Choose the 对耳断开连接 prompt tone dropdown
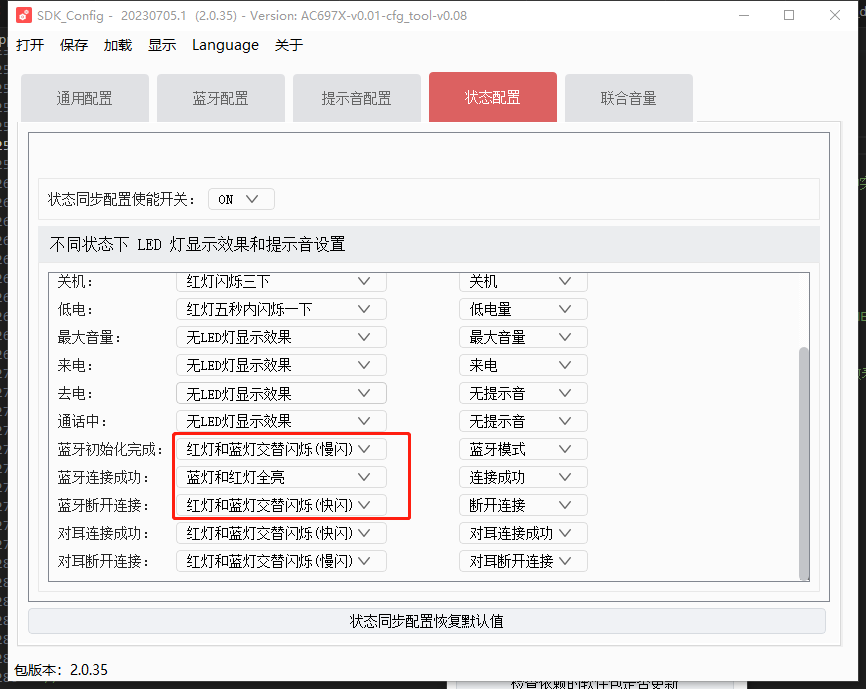This screenshot has width=866, height=689. coord(523,561)
